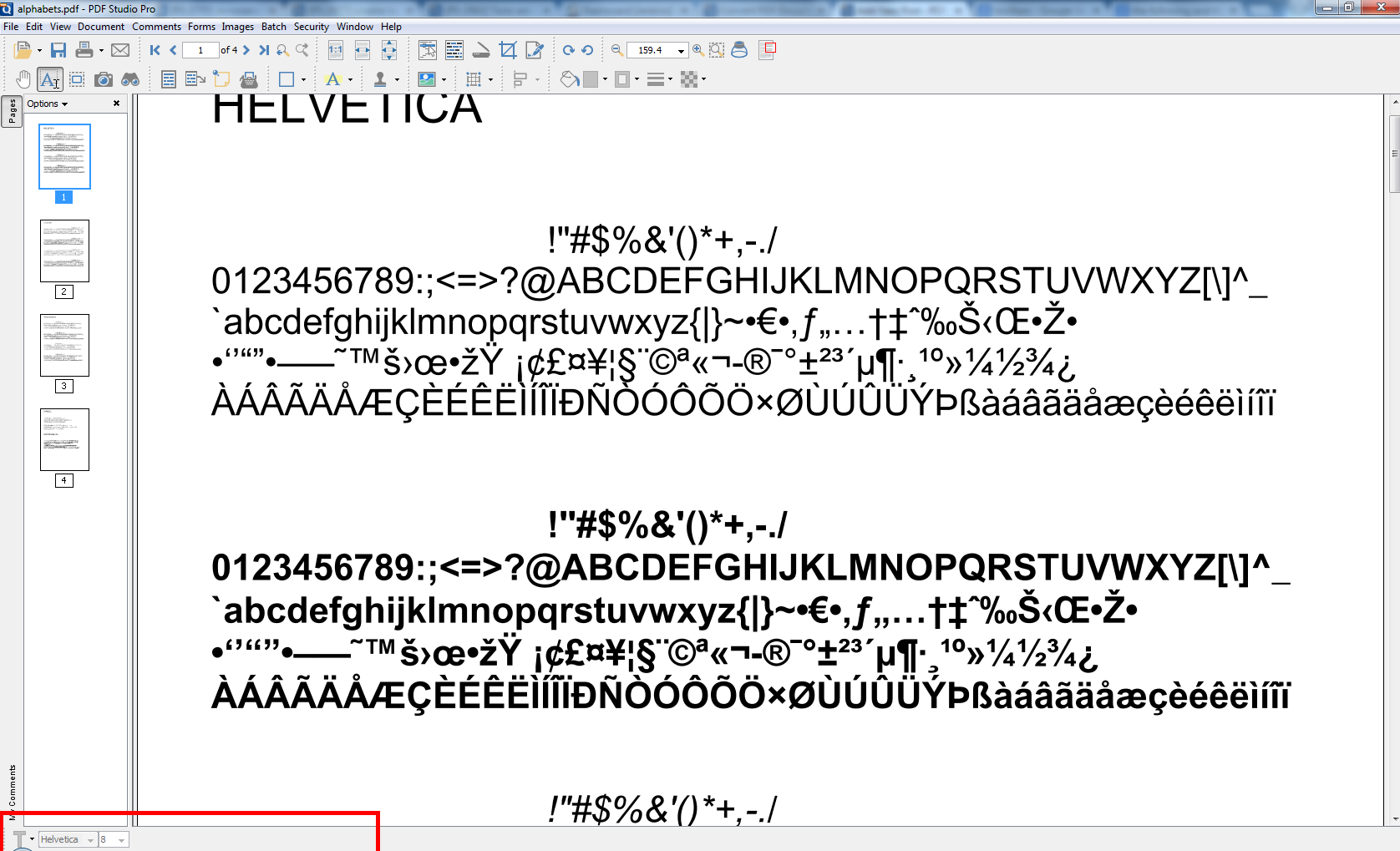Add a sticky note annotation
This screenshot has width=1400, height=851.
tap(221, 79)
